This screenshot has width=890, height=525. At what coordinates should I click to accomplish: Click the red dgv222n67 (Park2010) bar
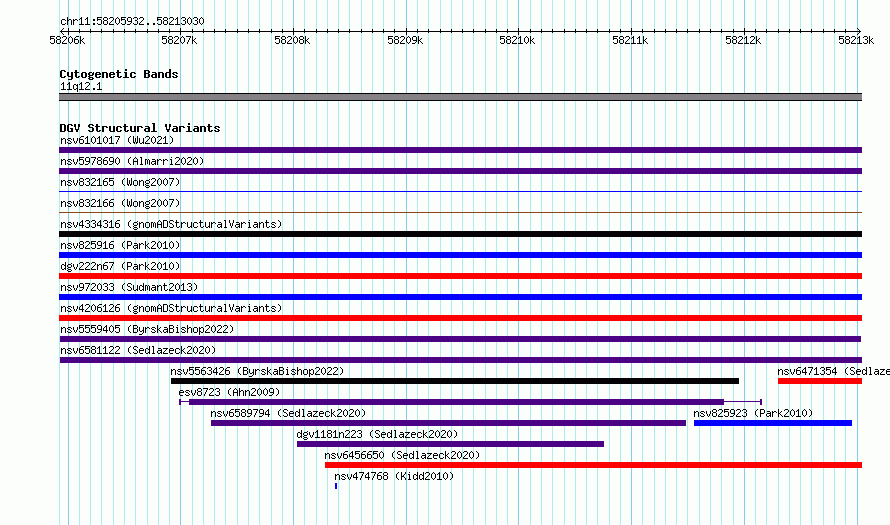click(460, 276)
